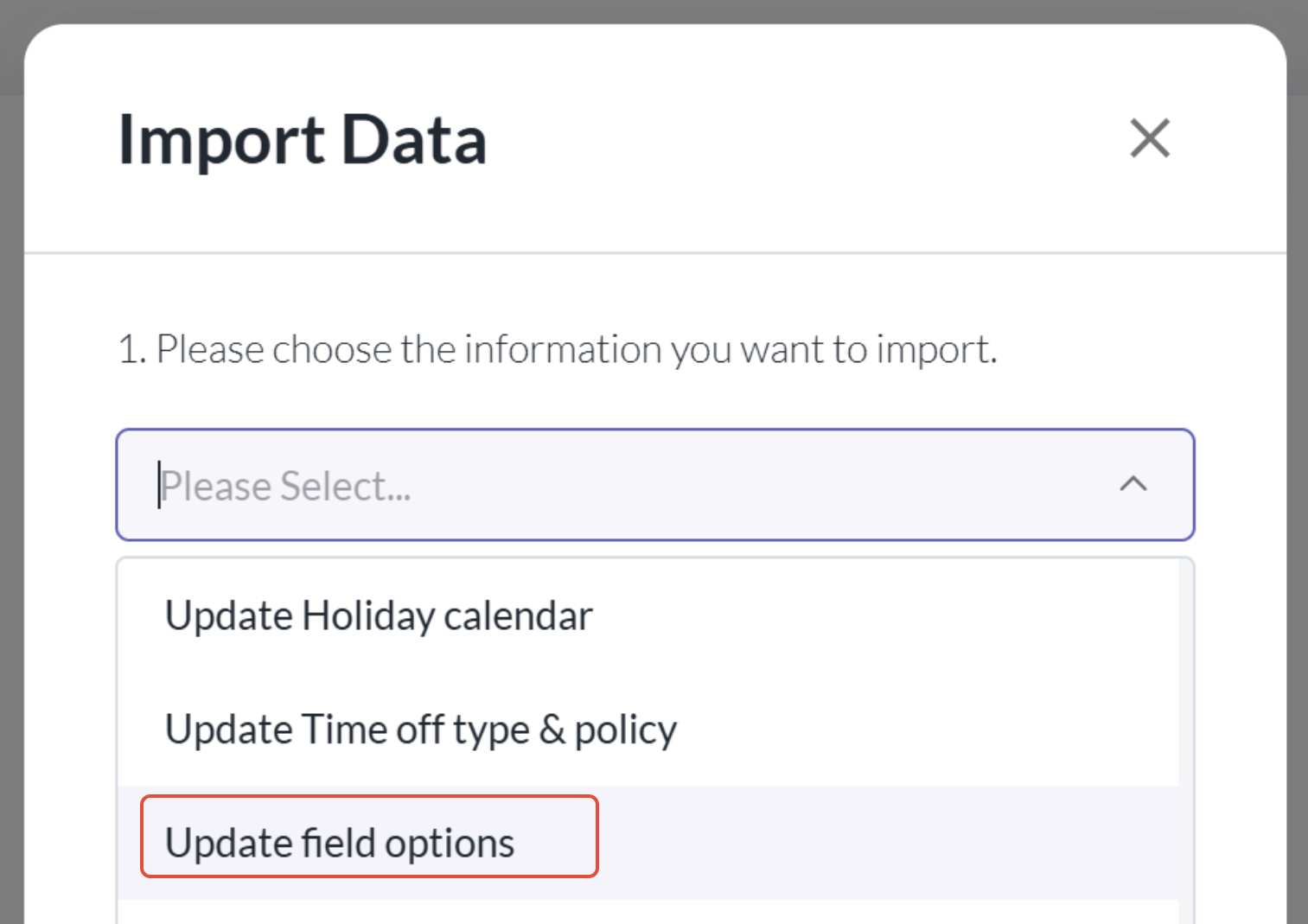
Task: Pick Update field options from list
Action: click(x=340, y=843)
